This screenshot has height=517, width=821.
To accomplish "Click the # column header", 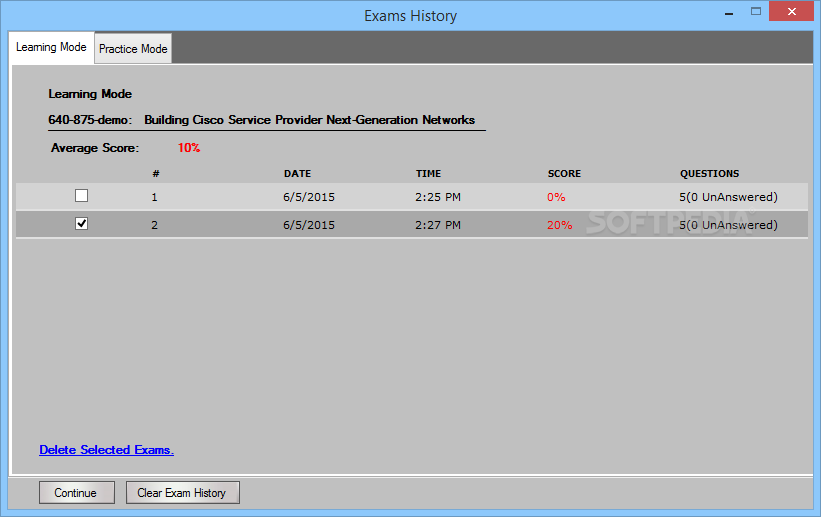I will coord(156,173).
